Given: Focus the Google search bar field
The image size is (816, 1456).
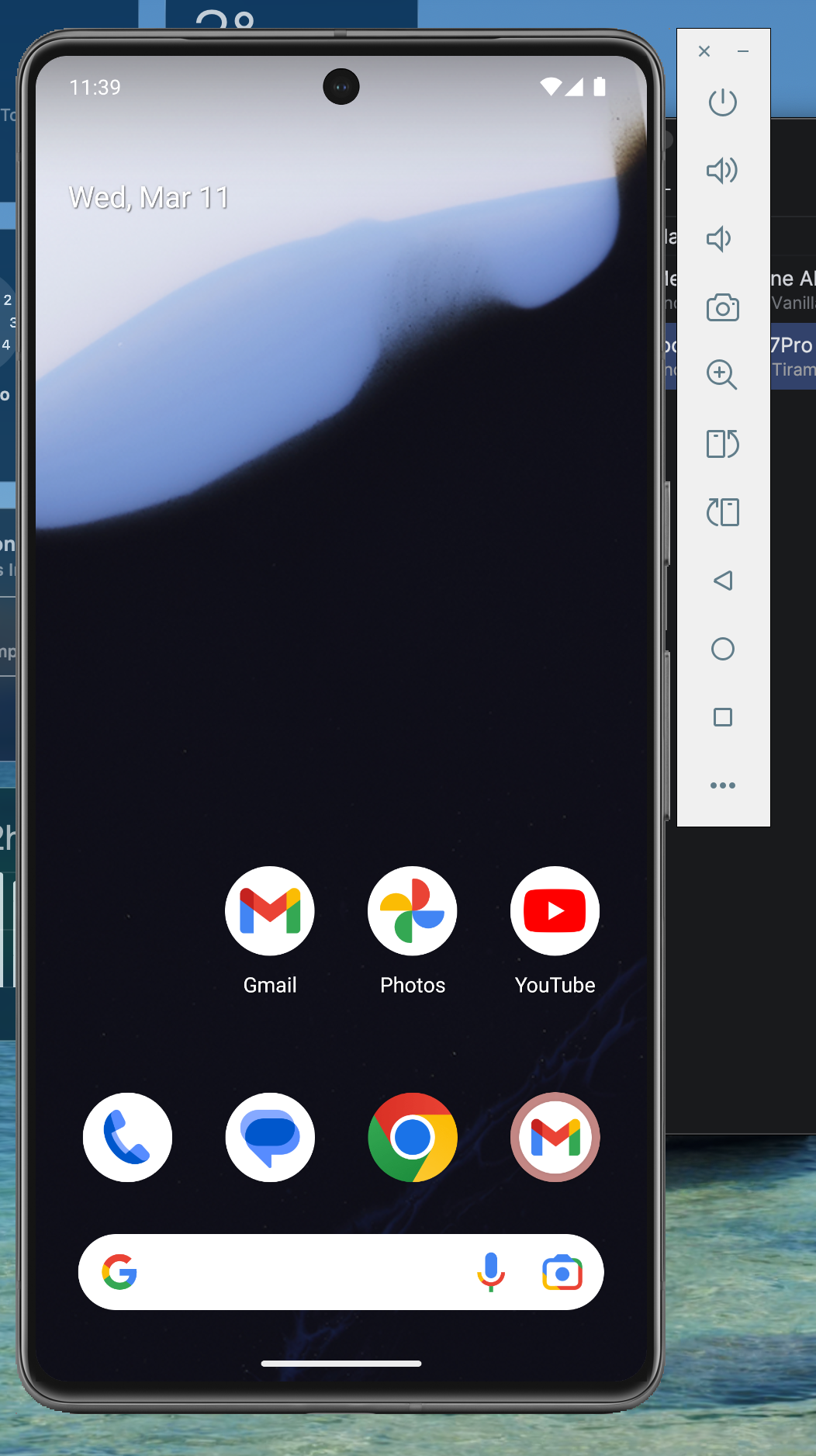Looking at the screenshot, I should 341,1272.
